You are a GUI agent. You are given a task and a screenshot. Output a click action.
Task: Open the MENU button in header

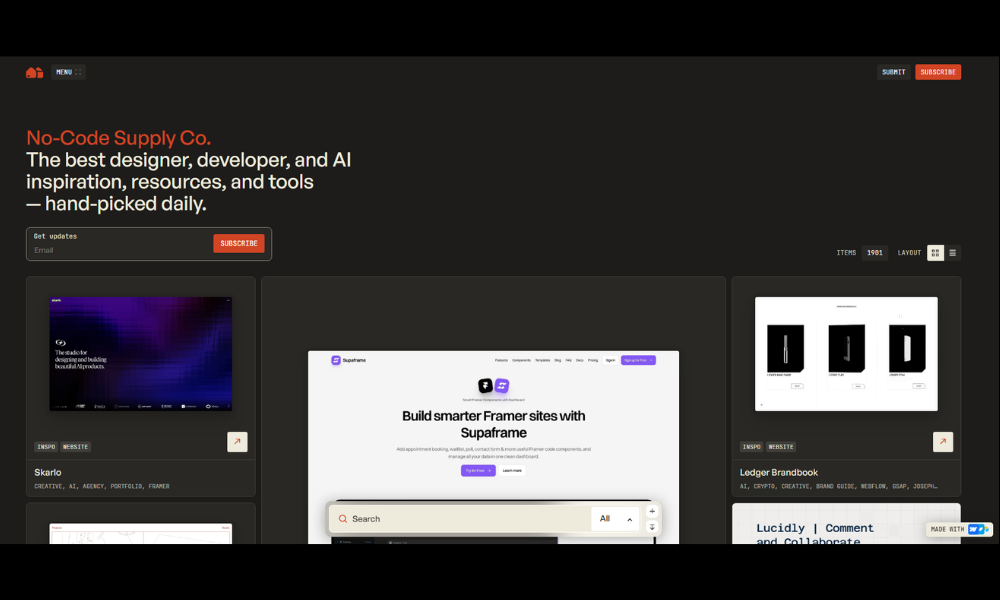(x=68, y=72)
